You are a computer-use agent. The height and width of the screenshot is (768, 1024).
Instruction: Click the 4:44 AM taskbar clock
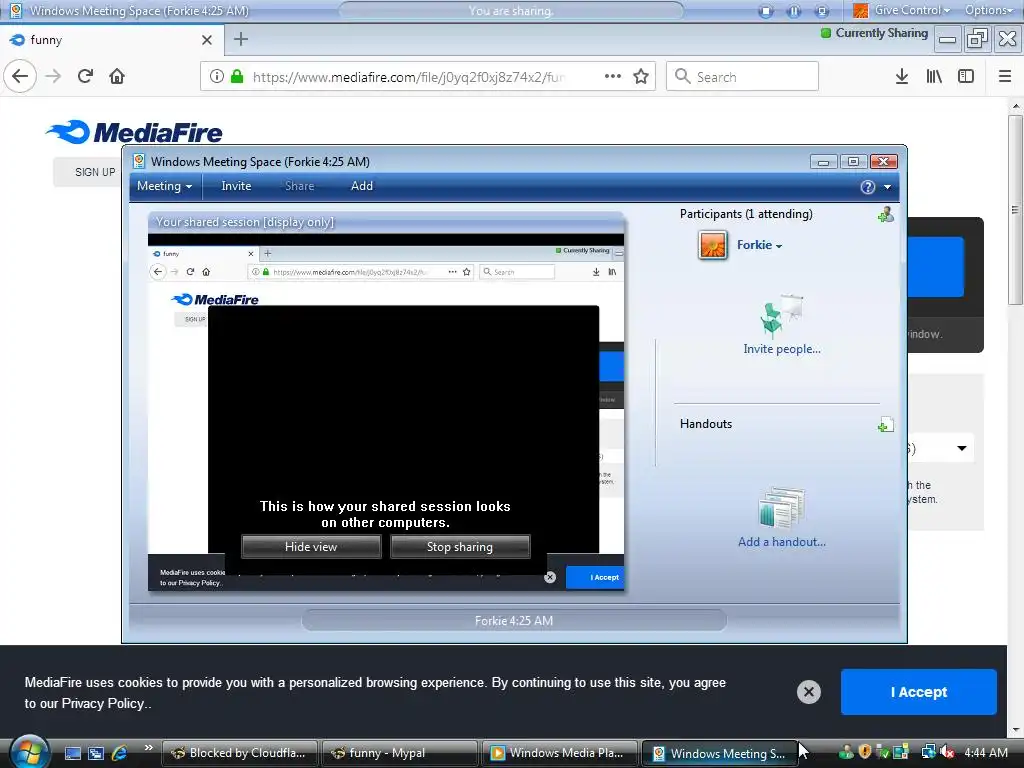pyautogui.click(x=986, y=753)
